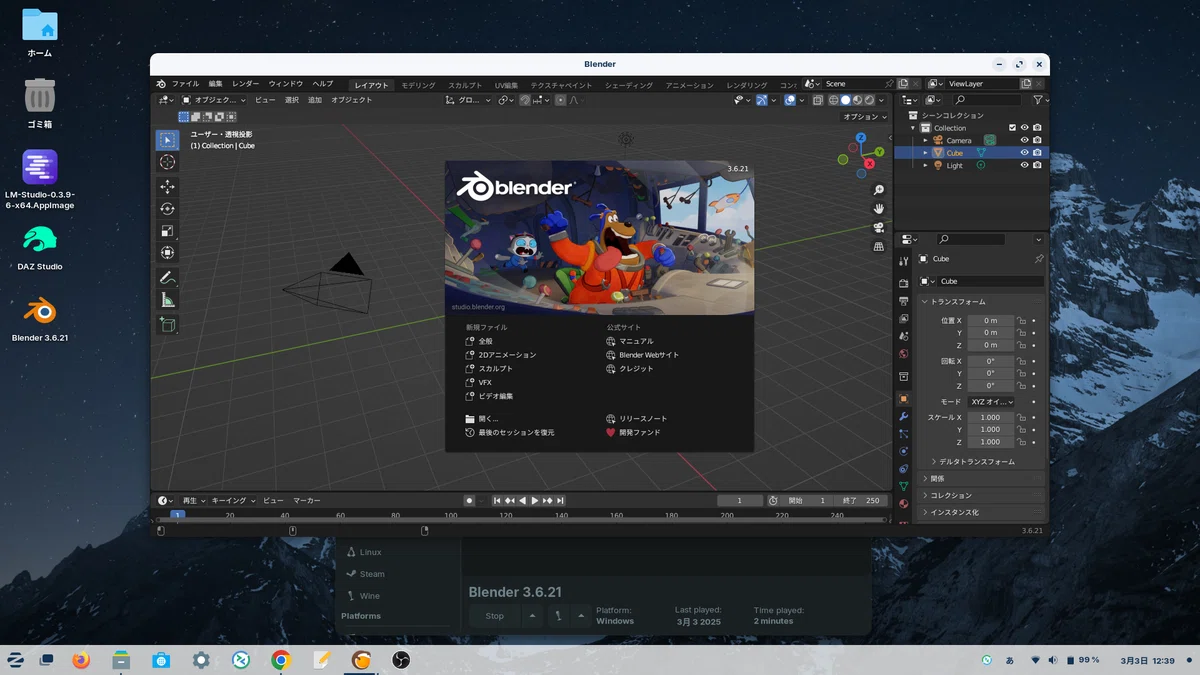The width and height of the screenshot is (1200, 675).
Task: Toggle Location X lock icon
Action: (x=1021, y=320)
